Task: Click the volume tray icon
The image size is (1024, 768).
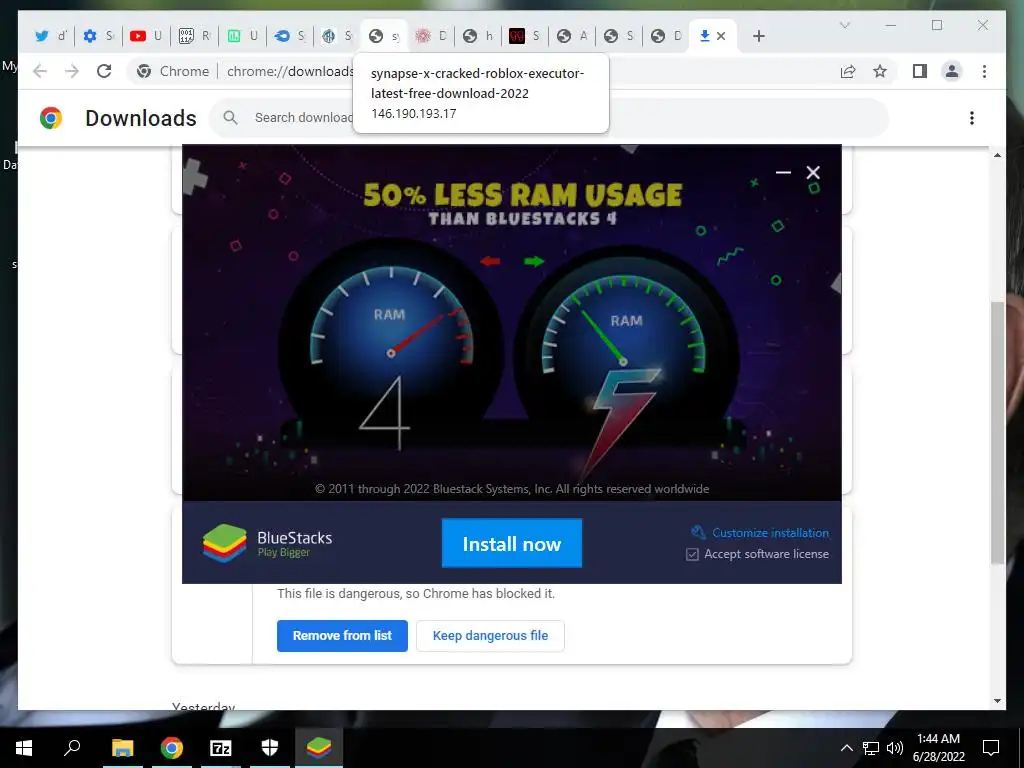Action: pos(895,748)
